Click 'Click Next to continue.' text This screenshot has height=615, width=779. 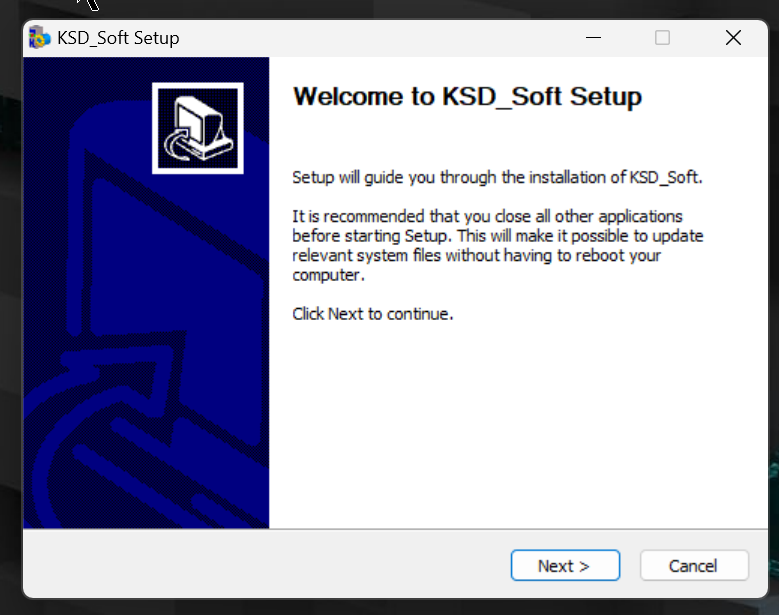(373, 314)
